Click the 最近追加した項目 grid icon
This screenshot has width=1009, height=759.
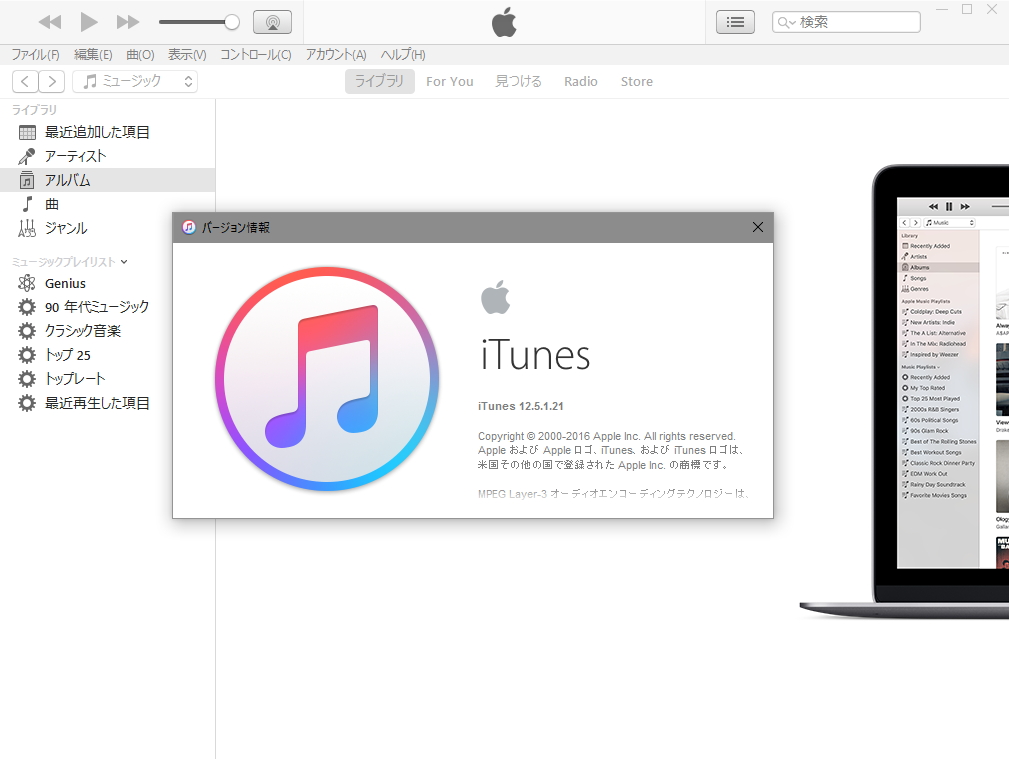(27, 133)
